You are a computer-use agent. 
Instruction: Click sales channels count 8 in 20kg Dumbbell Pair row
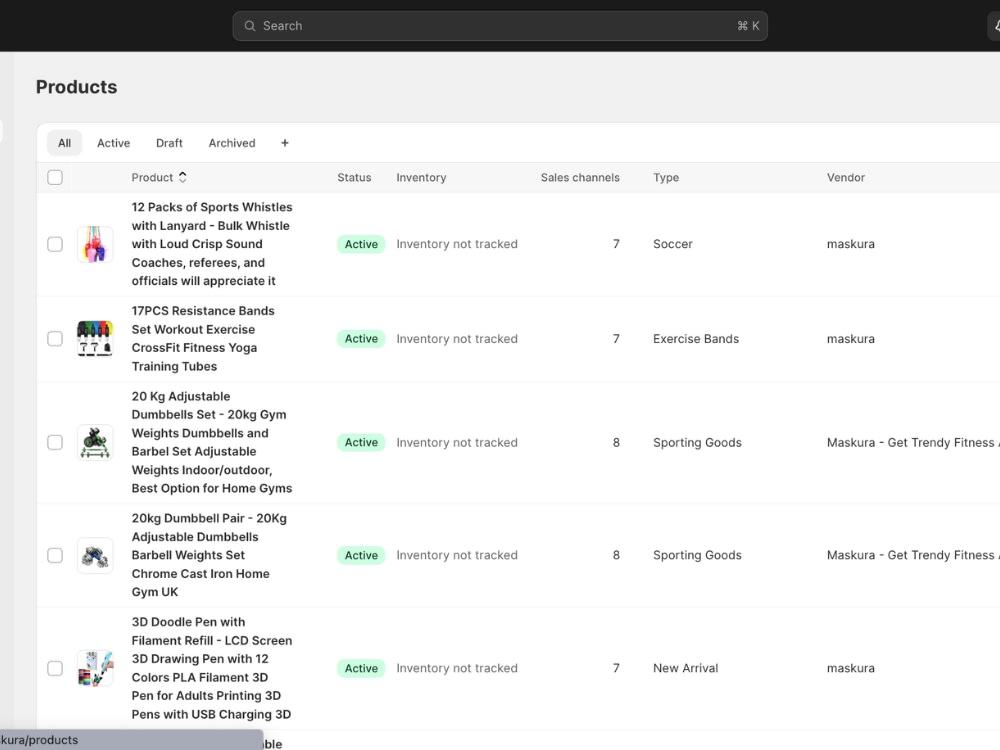pyautogui.click(x=616, y=555)
